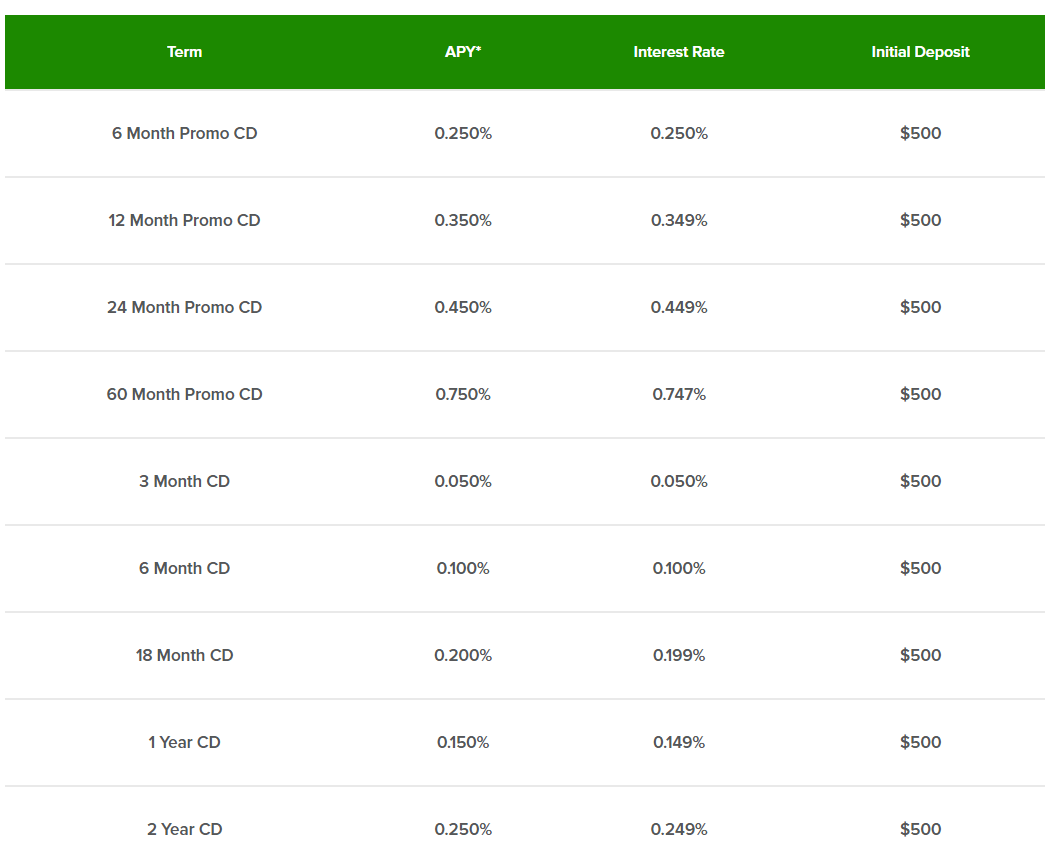Click the 2 Year CD term
The image size is (1058, 844).
click(184, 829)
